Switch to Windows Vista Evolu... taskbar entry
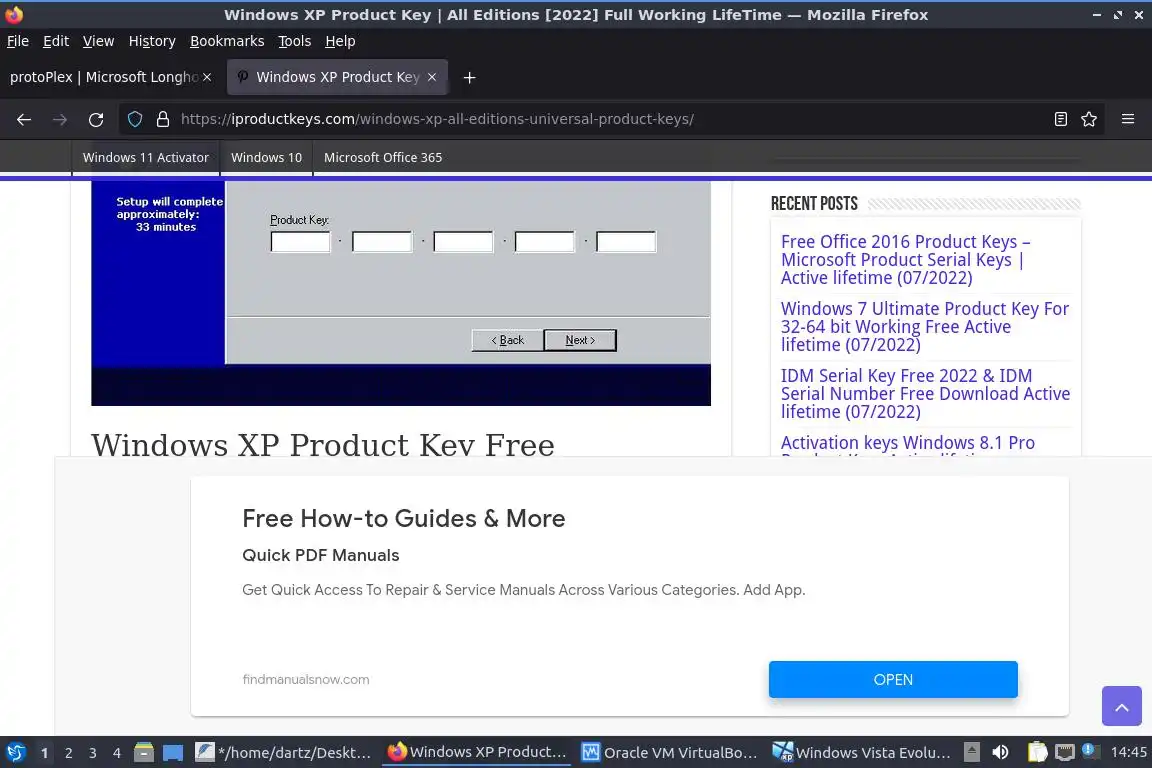The height and width of the screenshot is (768, 1152). point(861,753)
